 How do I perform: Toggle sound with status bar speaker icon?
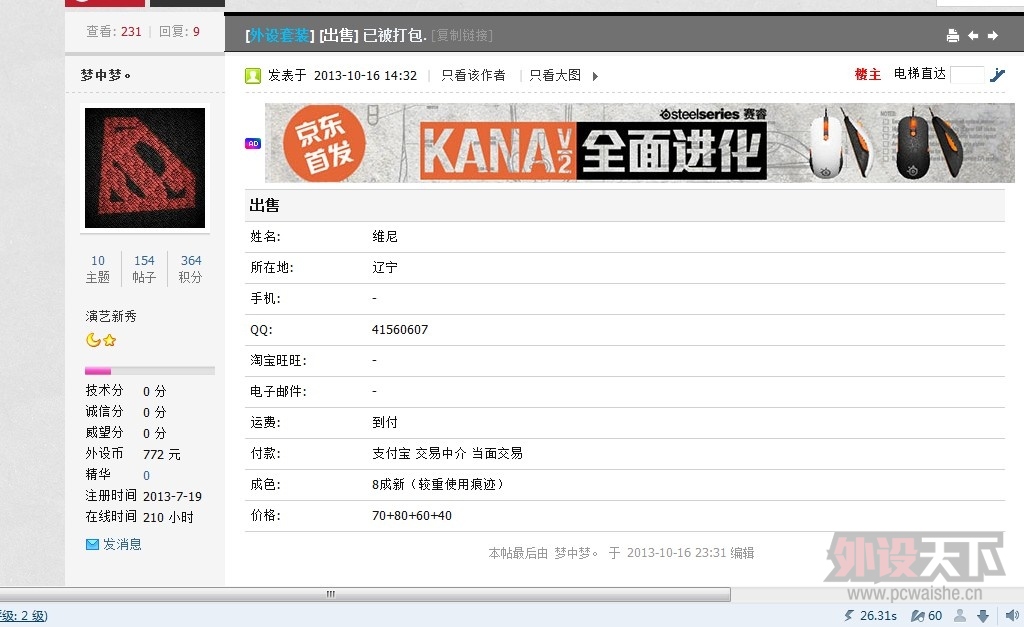pos(1012,615)
